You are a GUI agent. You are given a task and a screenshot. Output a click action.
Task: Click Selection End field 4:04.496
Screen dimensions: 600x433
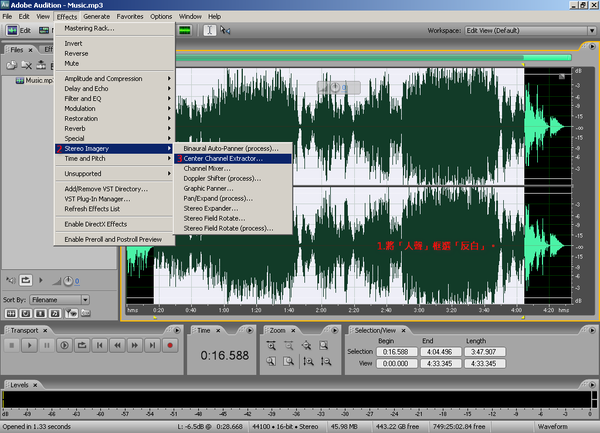440,352
